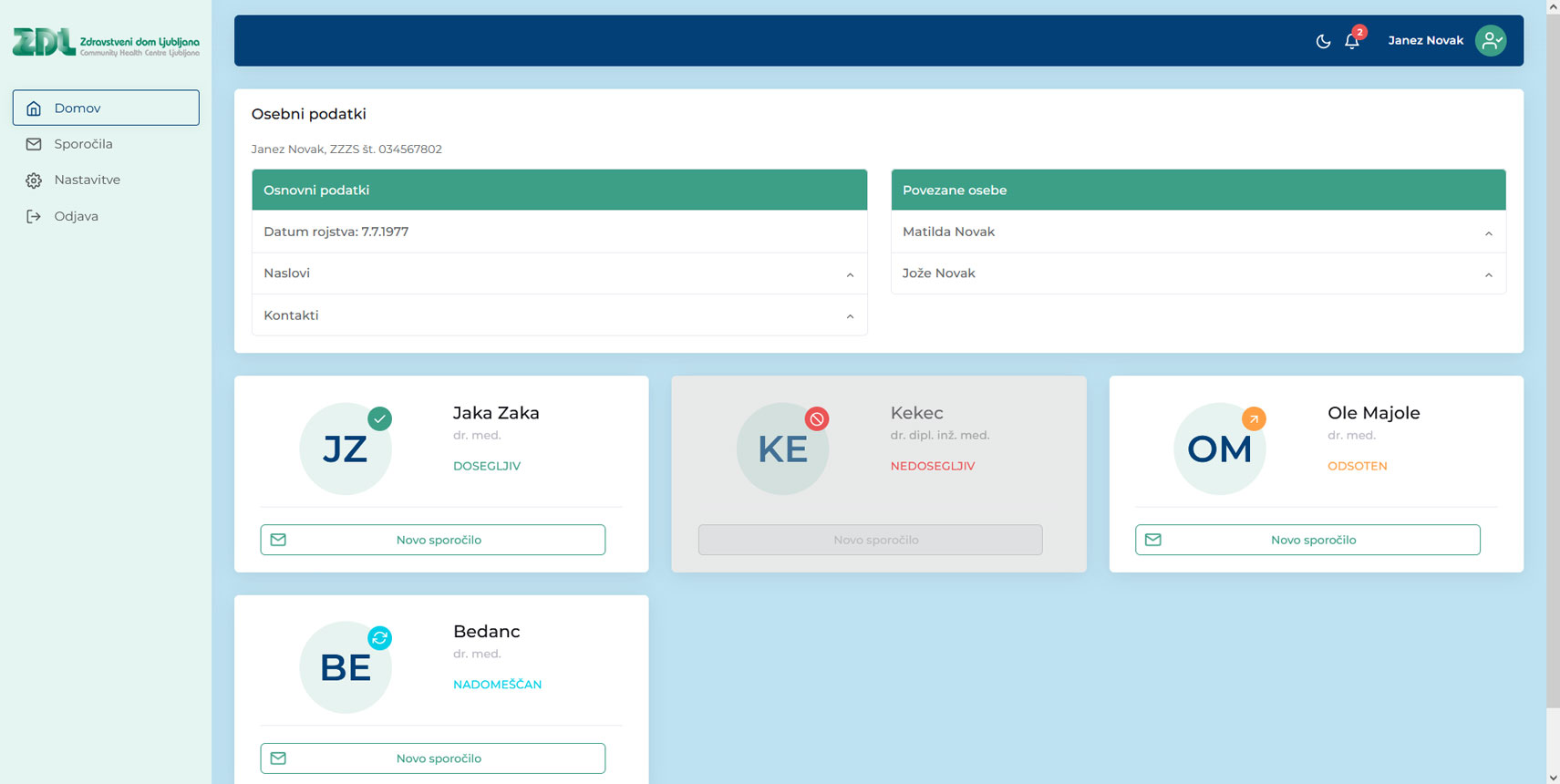Expand the Kontakti section
1560x784 pixels.
point(559,315)
